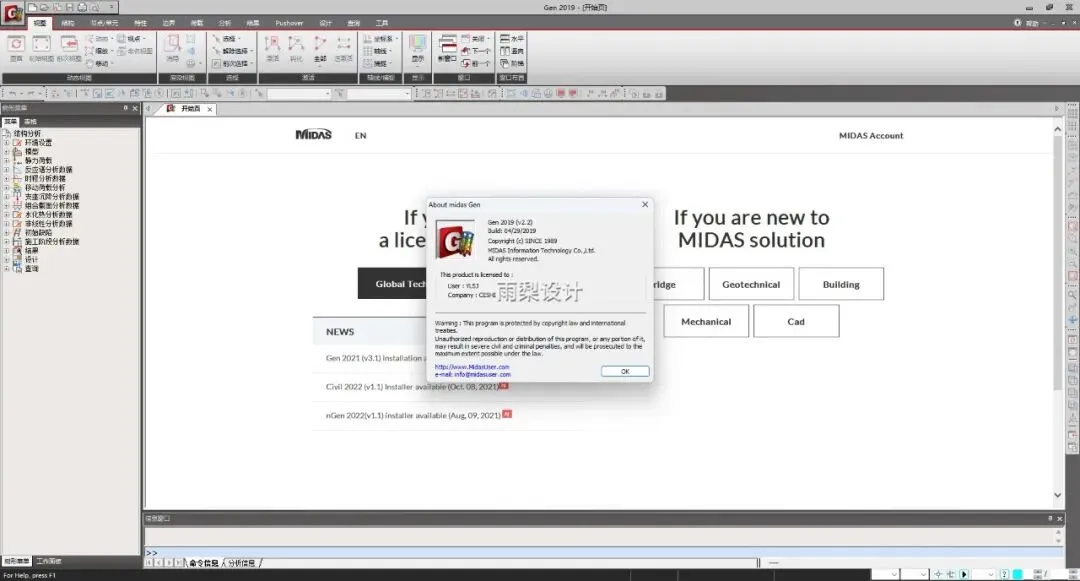Expand the 模型 tree node

tap(7, 151)
